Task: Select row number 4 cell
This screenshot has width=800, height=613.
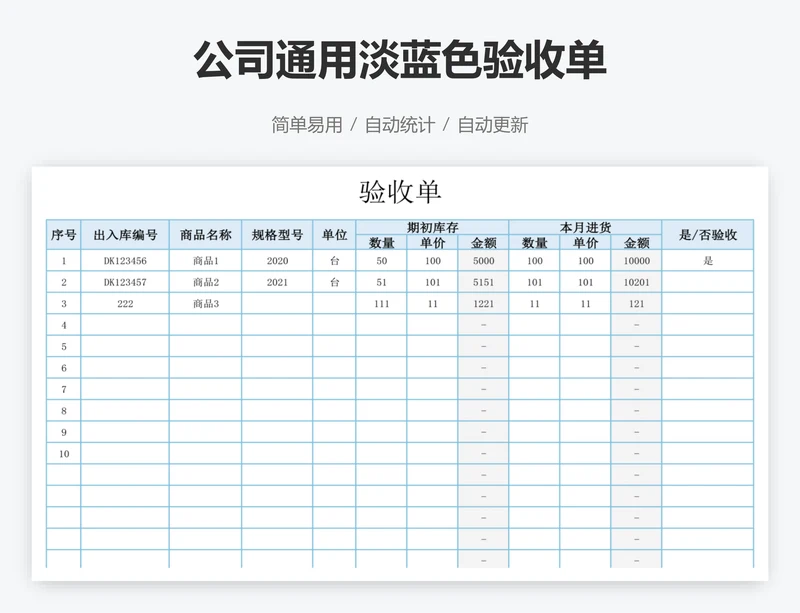Action: pyautogui.click(x=64, y=325)
